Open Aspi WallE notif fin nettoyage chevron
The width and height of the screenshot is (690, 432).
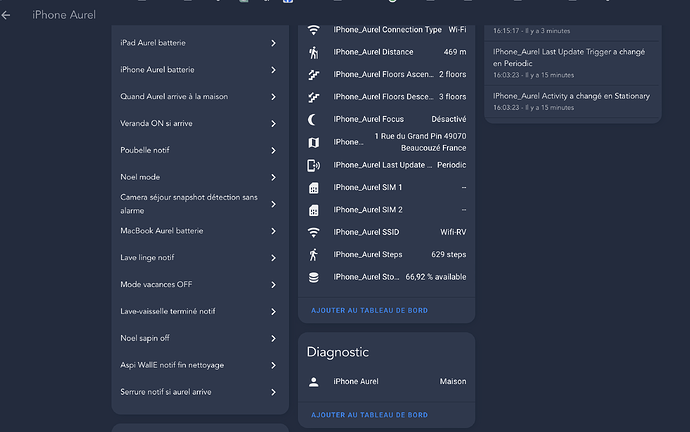tap(273, 365)
